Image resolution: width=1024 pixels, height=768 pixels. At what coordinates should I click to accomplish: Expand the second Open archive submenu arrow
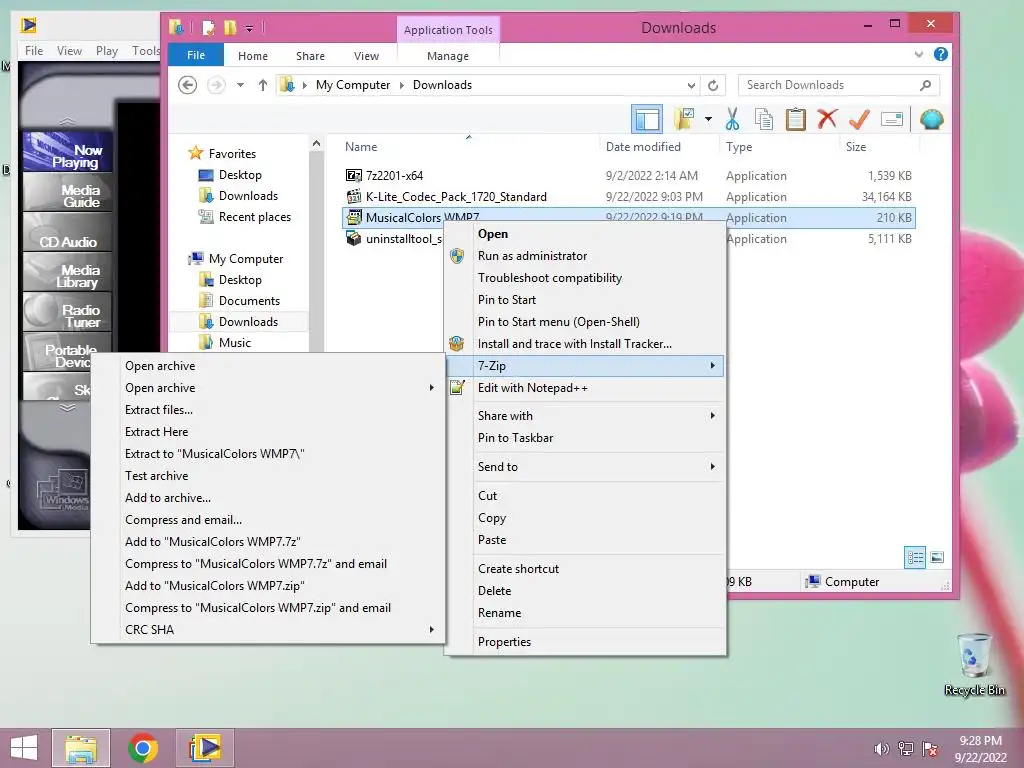tap(432, 388)
